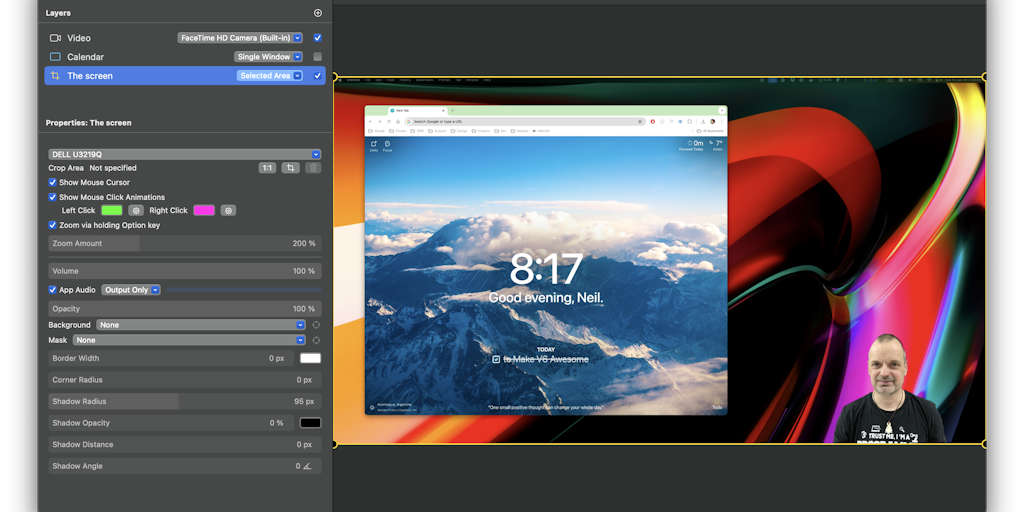Screen dimensions: 1024x512
Task: Select the Calendar layer row
Action: tap(140, 57)
